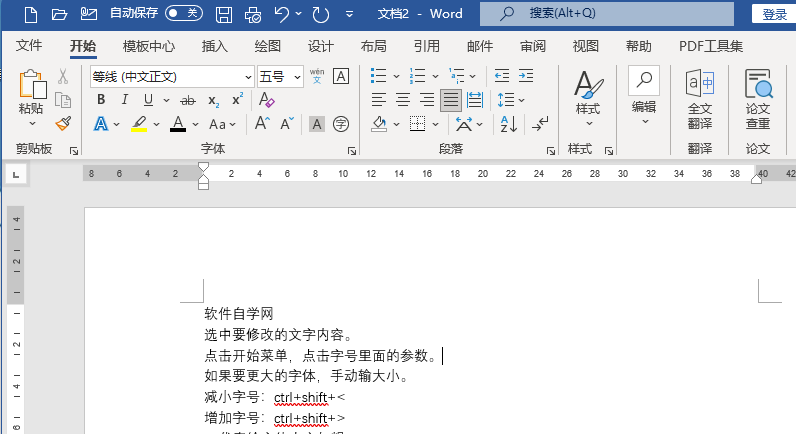Click the New document icon in title bar
This screenshot has width=796, height=434.
(31, 14)
